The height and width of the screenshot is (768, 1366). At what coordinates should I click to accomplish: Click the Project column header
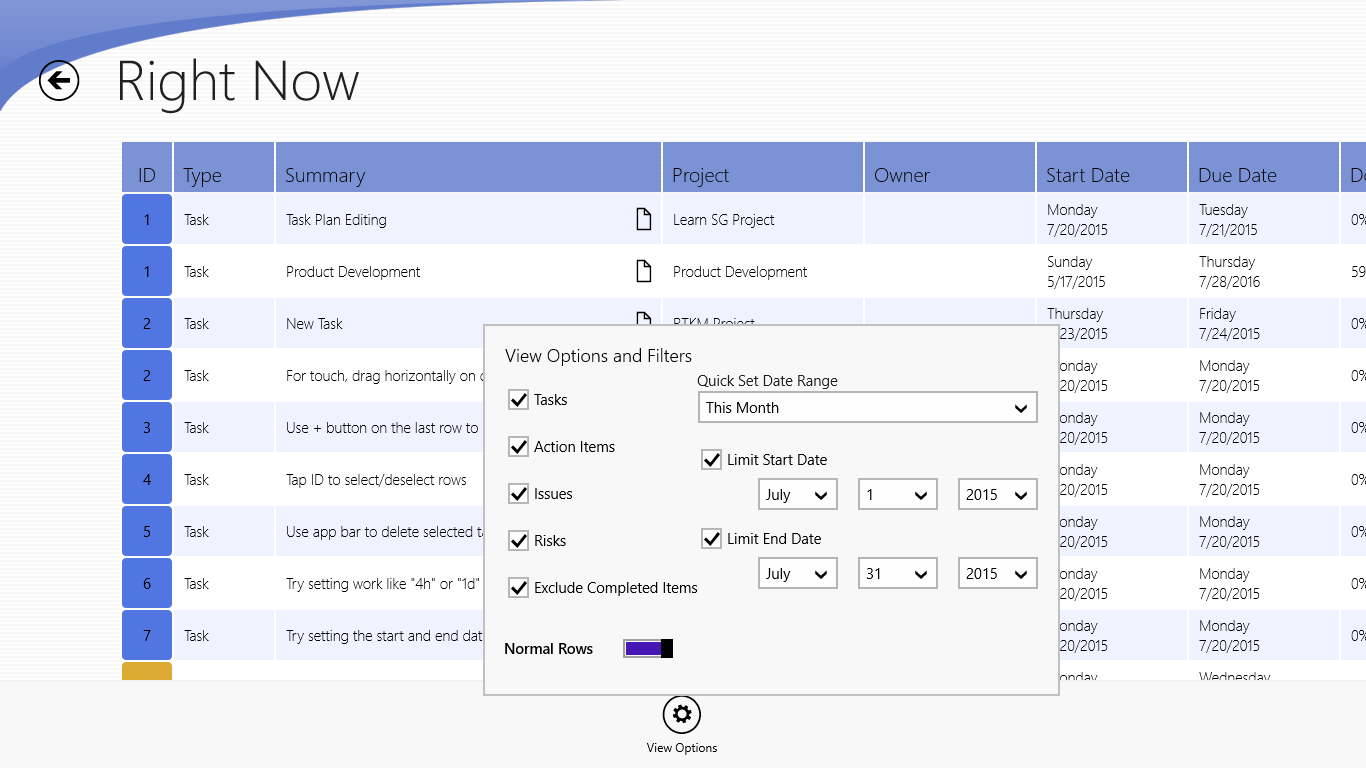[x=763, y=167]
